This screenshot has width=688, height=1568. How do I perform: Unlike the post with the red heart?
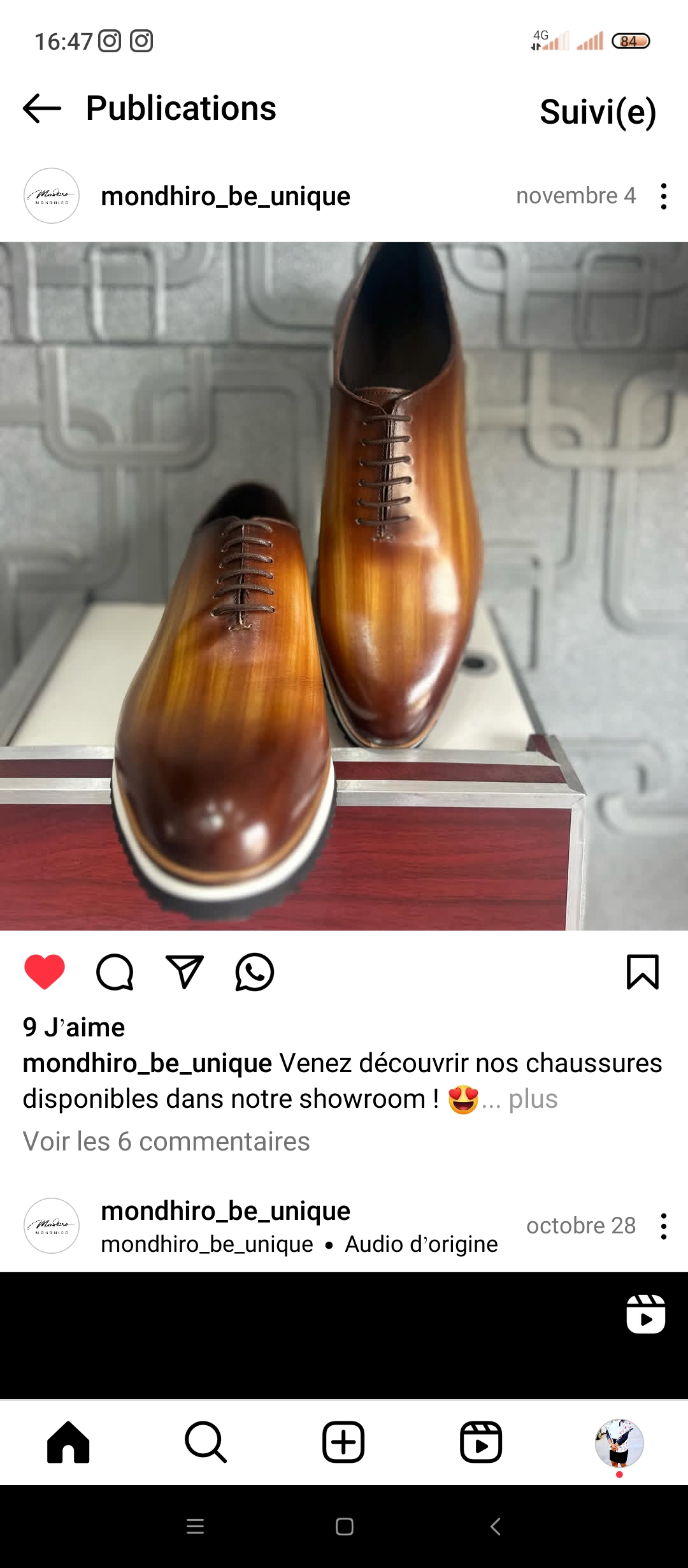click(x=45, y=972)
